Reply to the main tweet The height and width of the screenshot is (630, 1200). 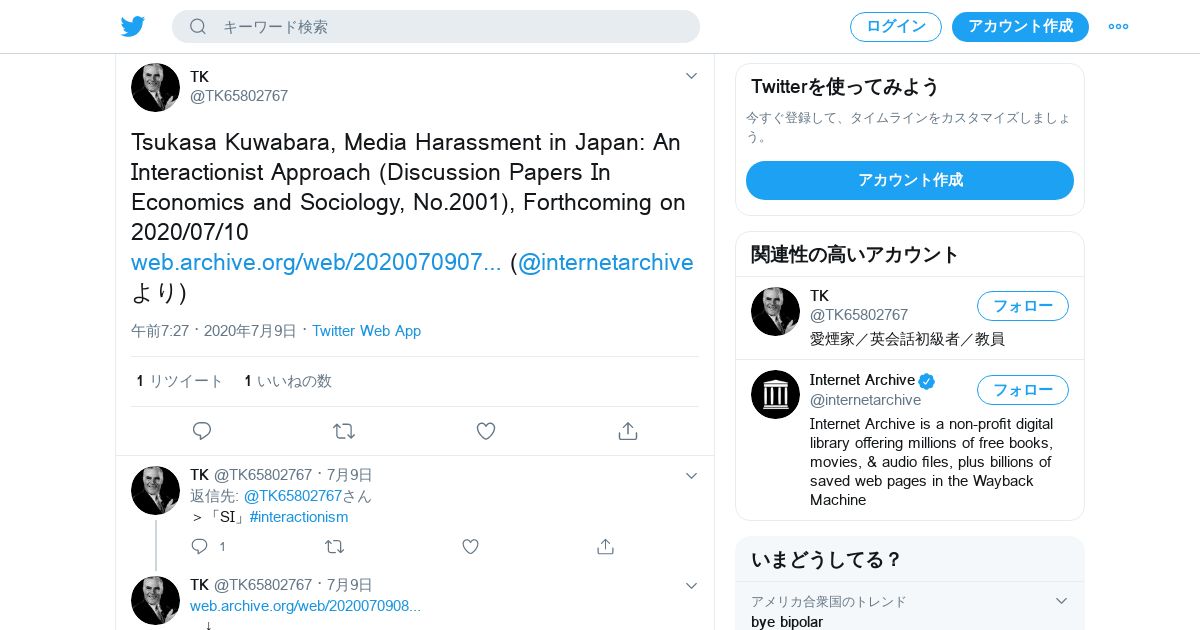[x=202, y=431]
